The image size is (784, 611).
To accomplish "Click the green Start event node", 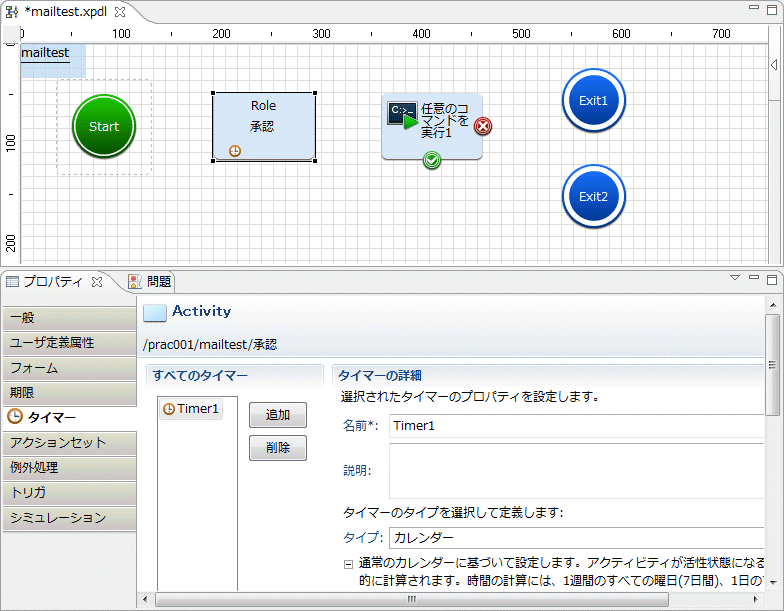I will (x=103, y=127).
